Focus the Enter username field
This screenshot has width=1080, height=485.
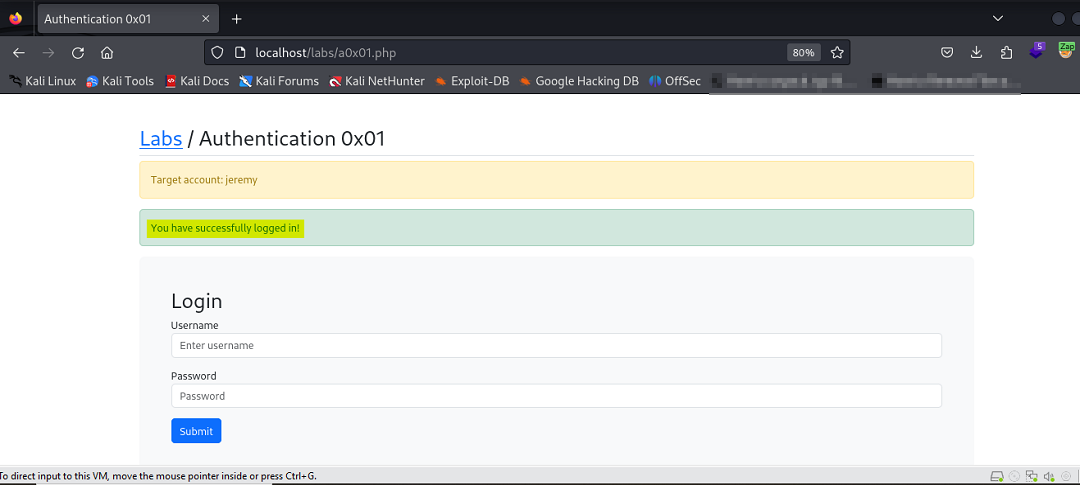pos(556,345)
